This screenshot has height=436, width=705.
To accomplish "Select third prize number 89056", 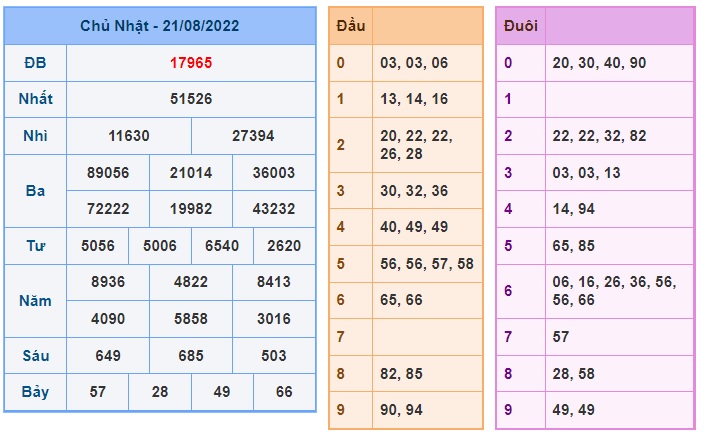I will [x=108, y=173].
